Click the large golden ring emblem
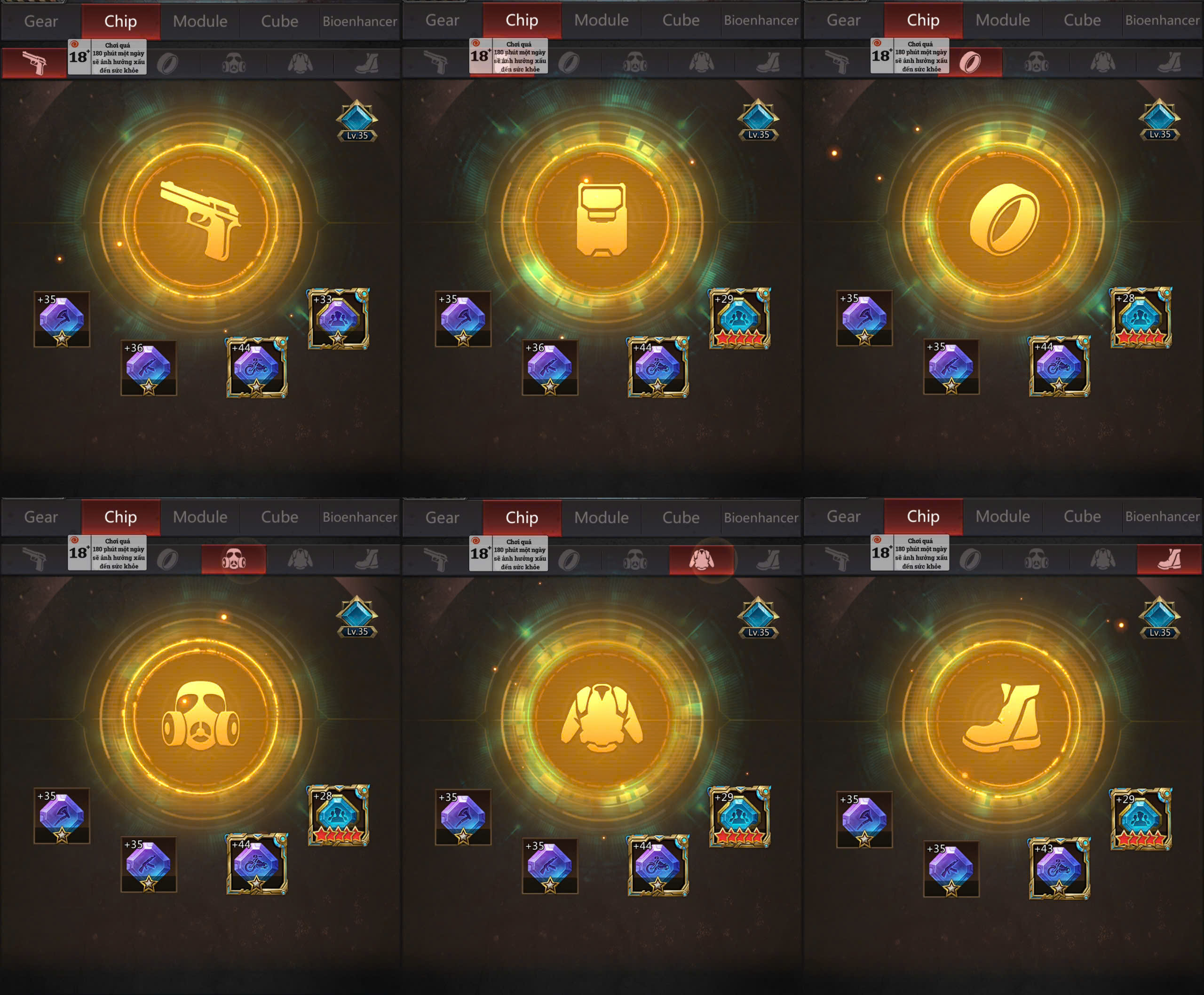1204x995 pixels. [1003, 220]
